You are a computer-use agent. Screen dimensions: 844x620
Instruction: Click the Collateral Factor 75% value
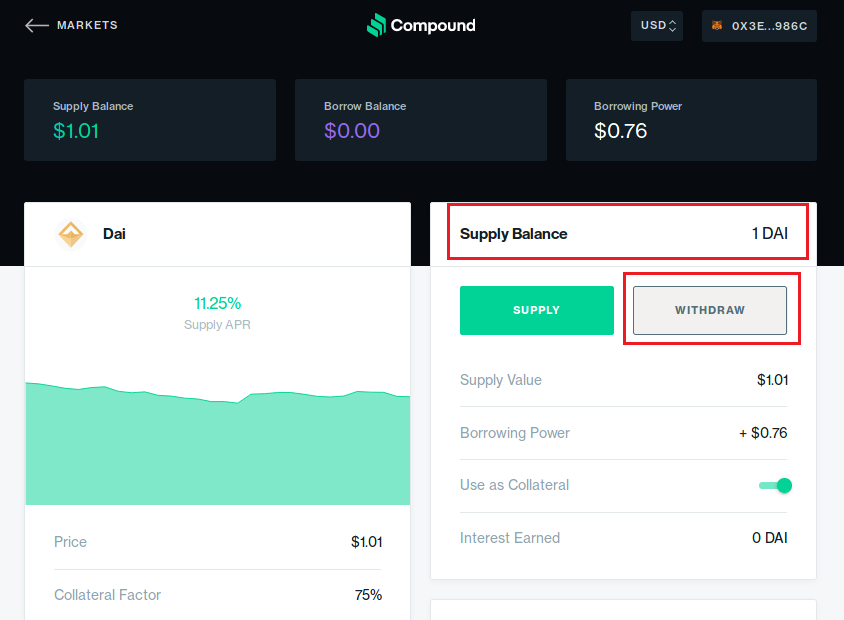368,595
